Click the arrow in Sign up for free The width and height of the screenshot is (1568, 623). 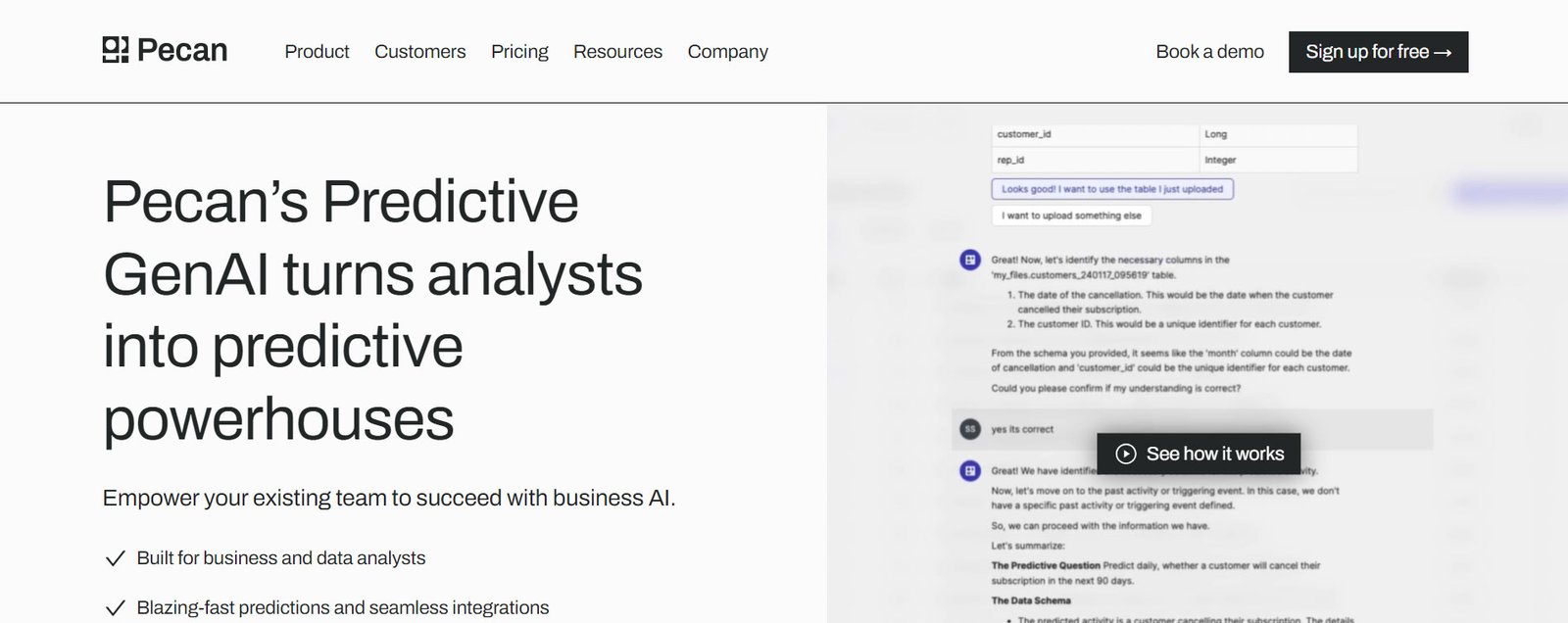[x=1442, y=52]
